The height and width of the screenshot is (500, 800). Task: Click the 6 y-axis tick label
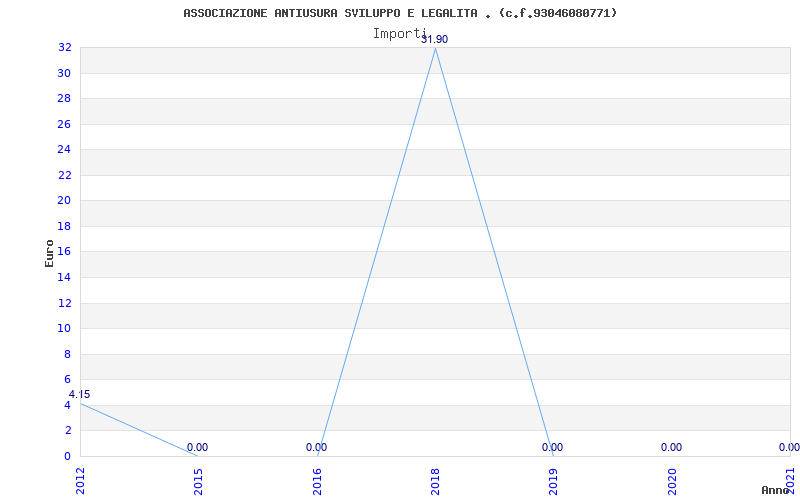tap(67, 380)
